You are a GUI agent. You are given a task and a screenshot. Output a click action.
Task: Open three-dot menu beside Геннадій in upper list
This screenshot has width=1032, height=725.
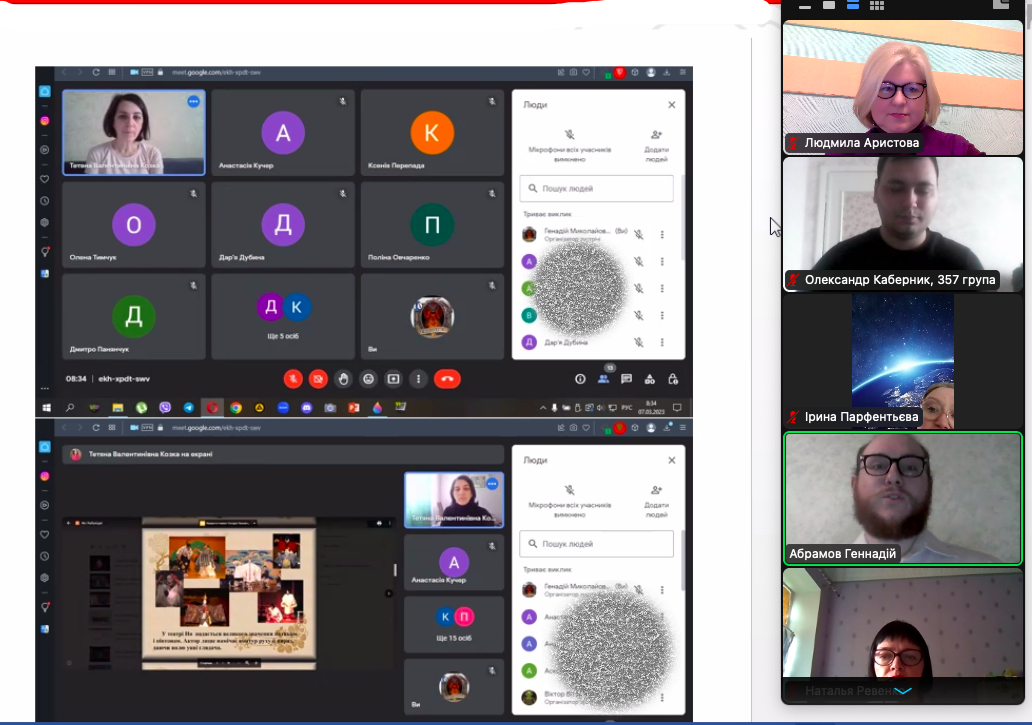[x=662, y=235]
